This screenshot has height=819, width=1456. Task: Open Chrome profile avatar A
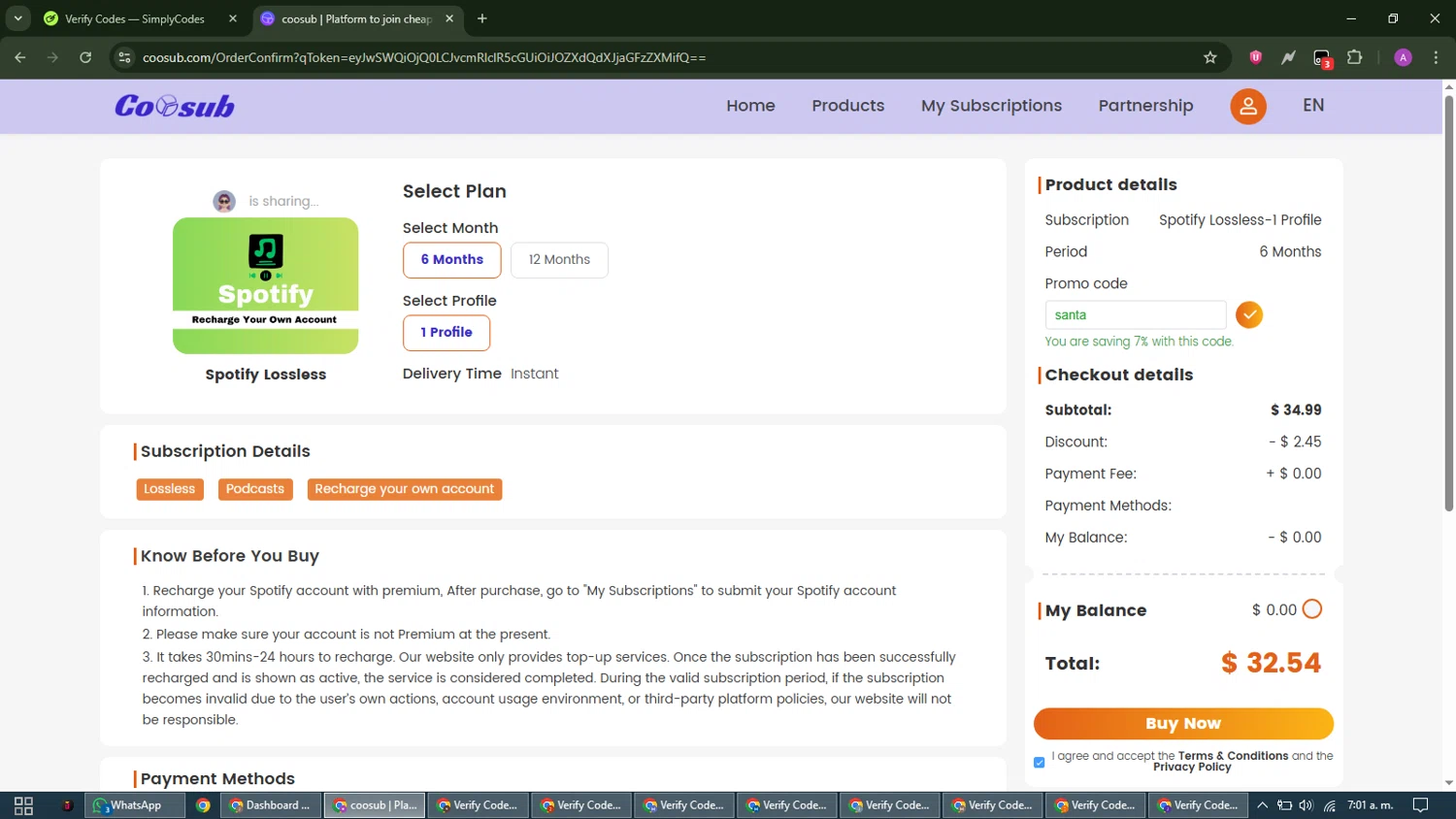tap(1403, 57)
